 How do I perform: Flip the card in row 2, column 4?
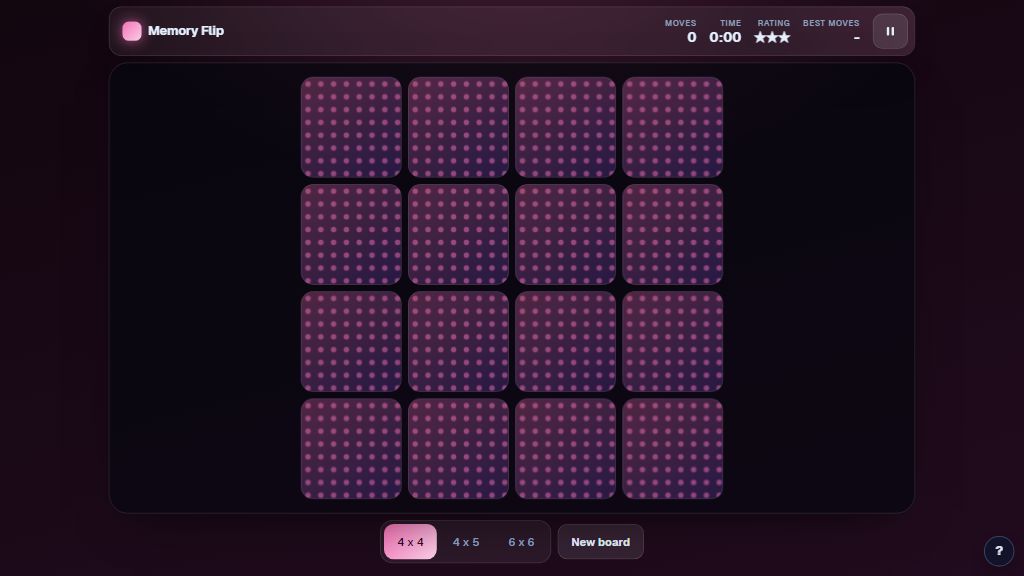(673, 234)
